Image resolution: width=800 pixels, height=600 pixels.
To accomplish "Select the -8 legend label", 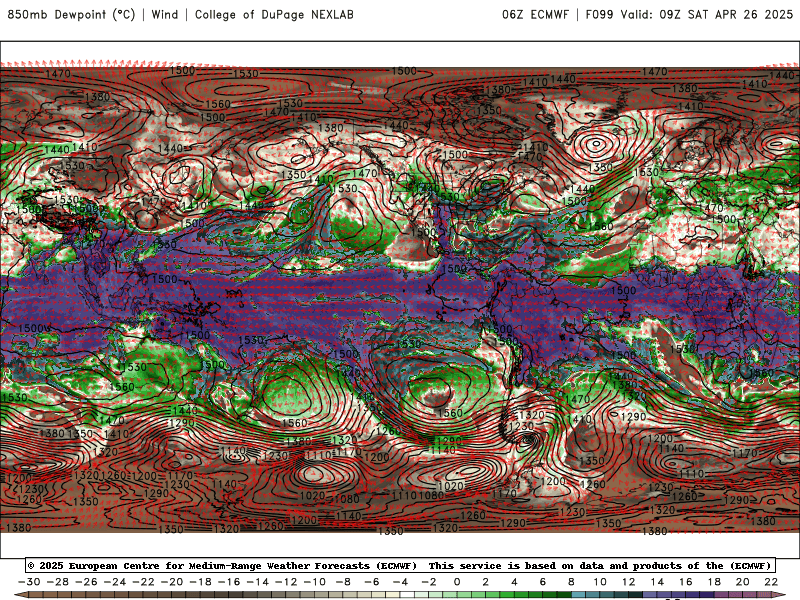I will point(343,582).
